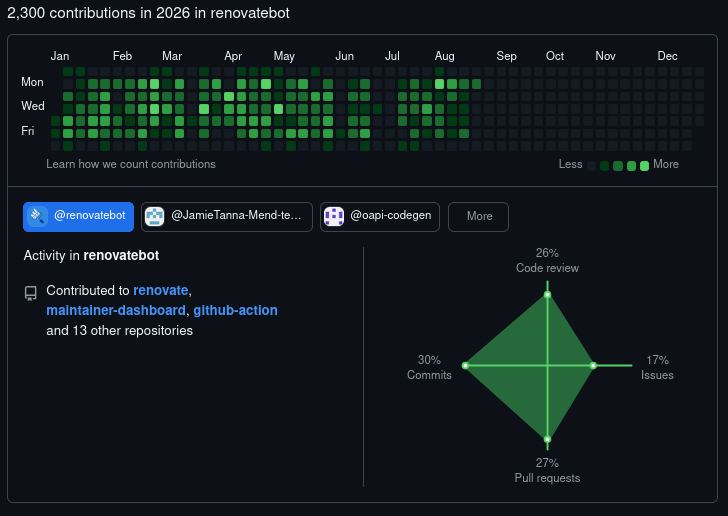Viewport: 728px width, 516px height.
Task: Click the 'Jan' month label
Action: coord(60,56)
